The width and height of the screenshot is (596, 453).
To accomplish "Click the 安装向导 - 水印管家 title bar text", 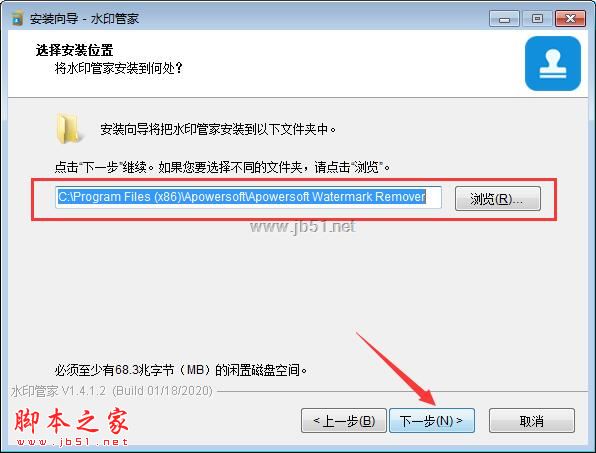I will coord(84,19).
